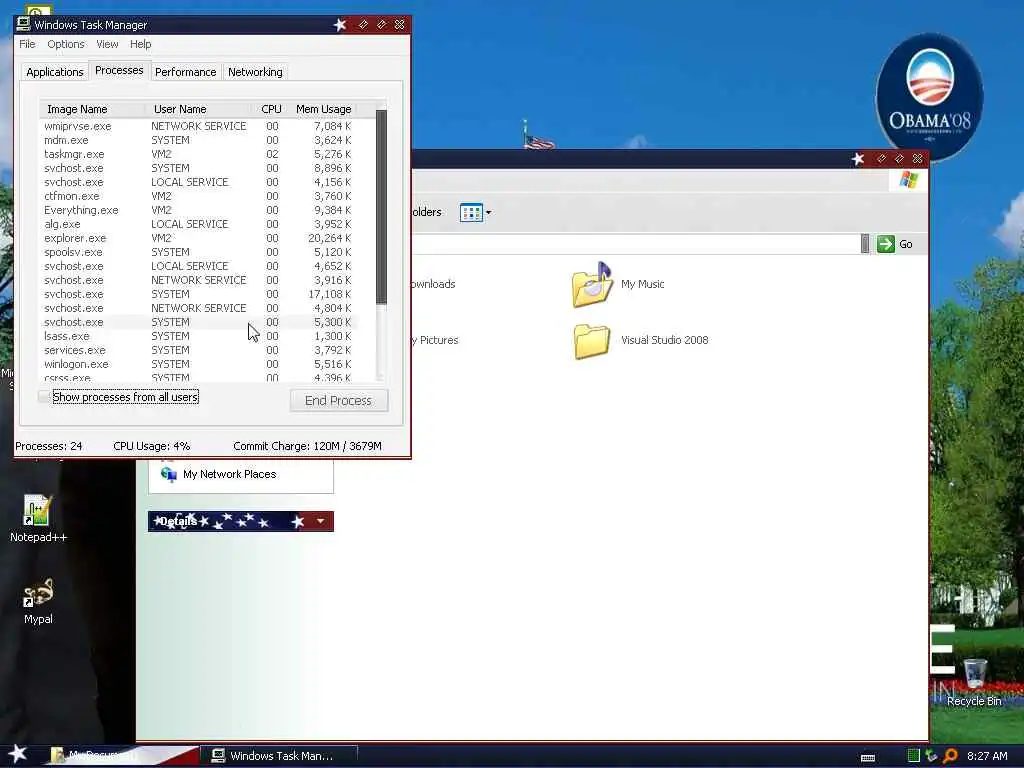Image resolution: width=1024 pixels, height=768 pixels.
Task: Switch to the Applications tab
Action: pyautogui.click(x=54, y=72)
